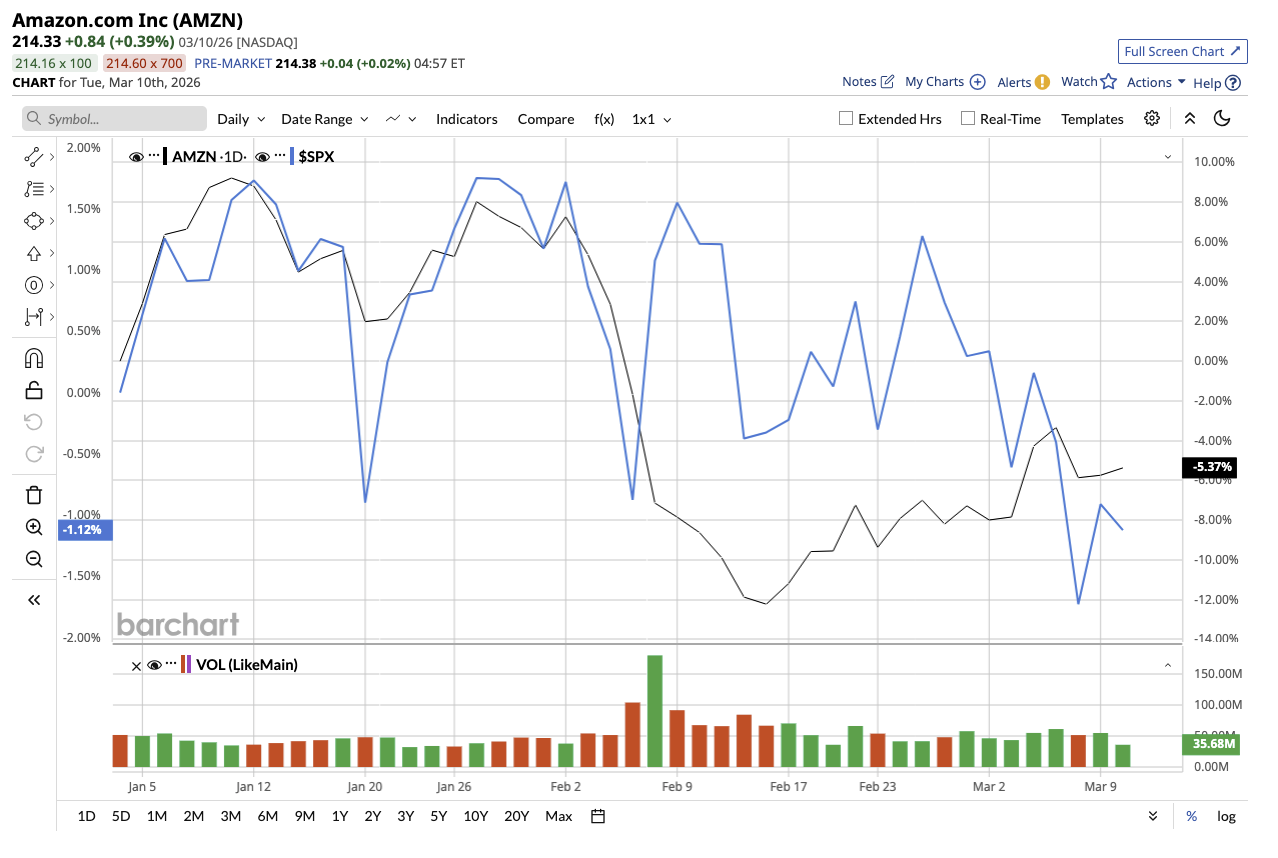The width and height of the screenshot is (1278, 858).
Task: Pick the circled number label tool
Action: pos(33,285)
